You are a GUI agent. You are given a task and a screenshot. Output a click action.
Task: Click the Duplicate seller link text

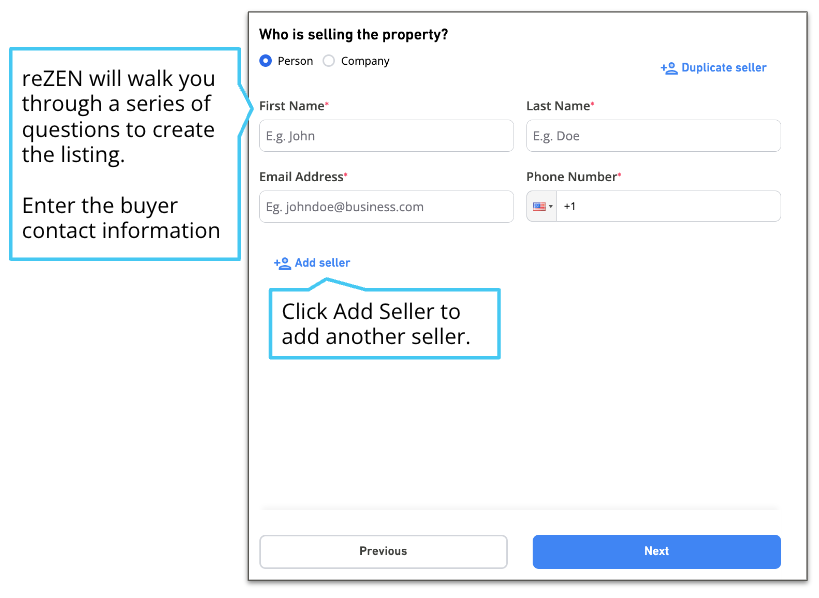click(724, 67)
